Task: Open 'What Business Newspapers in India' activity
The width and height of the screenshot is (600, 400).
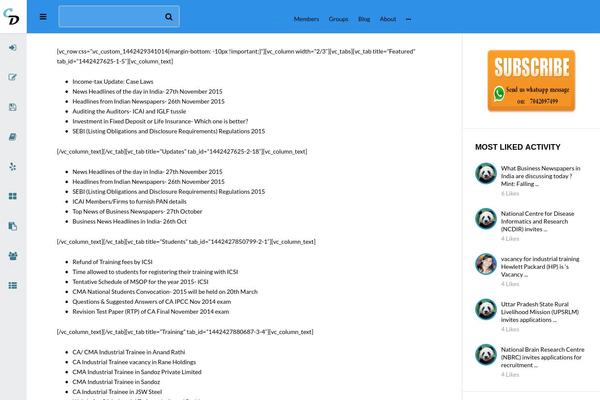Action: point(540,176)
